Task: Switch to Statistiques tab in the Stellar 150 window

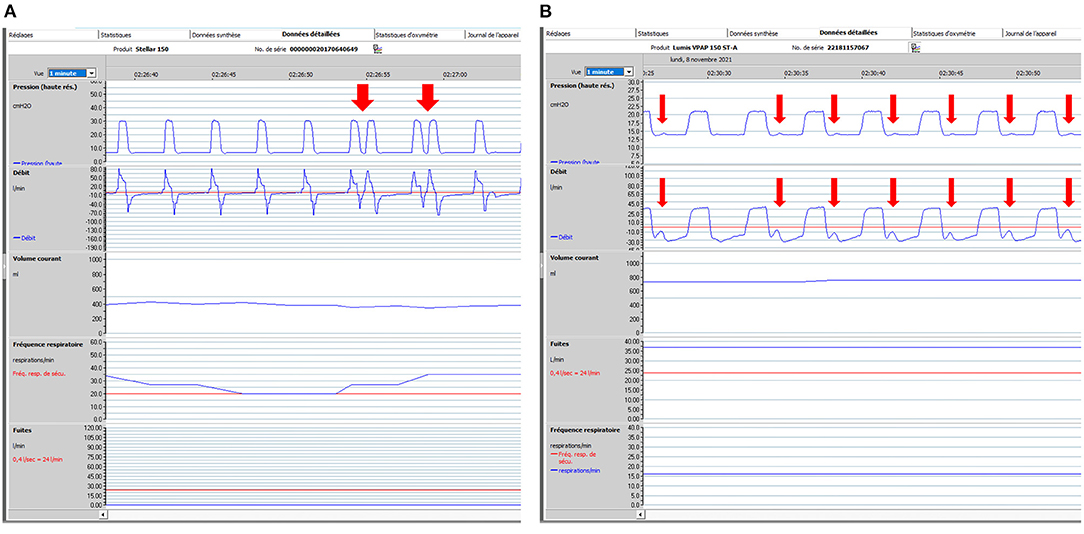Action: point(115,34)
